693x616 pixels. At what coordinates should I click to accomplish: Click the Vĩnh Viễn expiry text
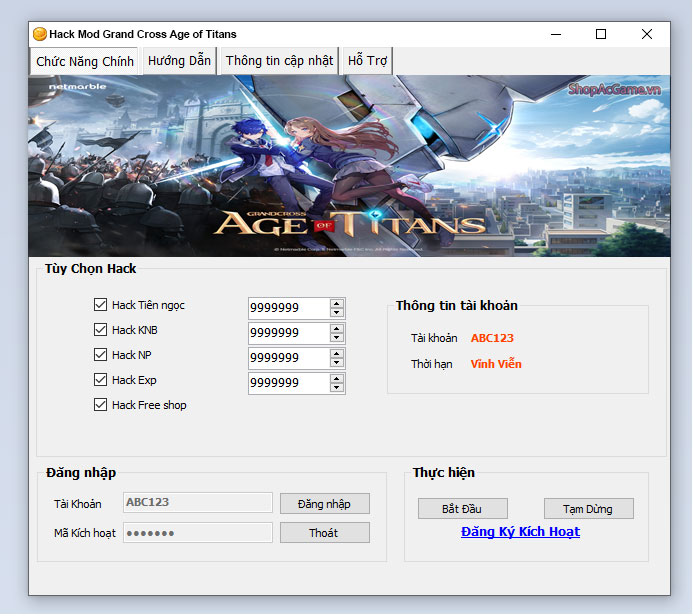tap(496, 364)
